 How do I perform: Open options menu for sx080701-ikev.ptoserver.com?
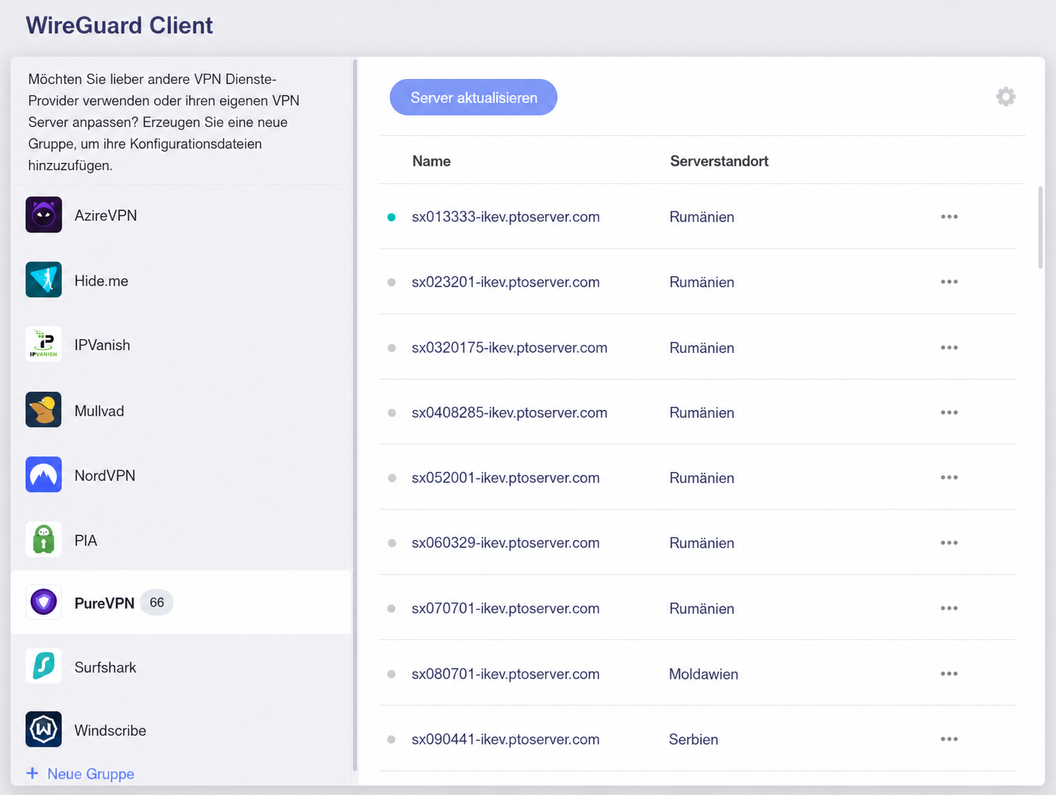click(x=949, y=674)
